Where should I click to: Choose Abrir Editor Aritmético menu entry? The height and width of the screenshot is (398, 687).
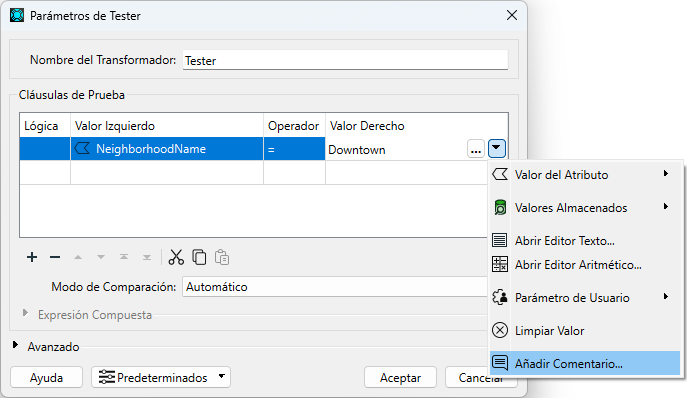click(x=585, y=265)
